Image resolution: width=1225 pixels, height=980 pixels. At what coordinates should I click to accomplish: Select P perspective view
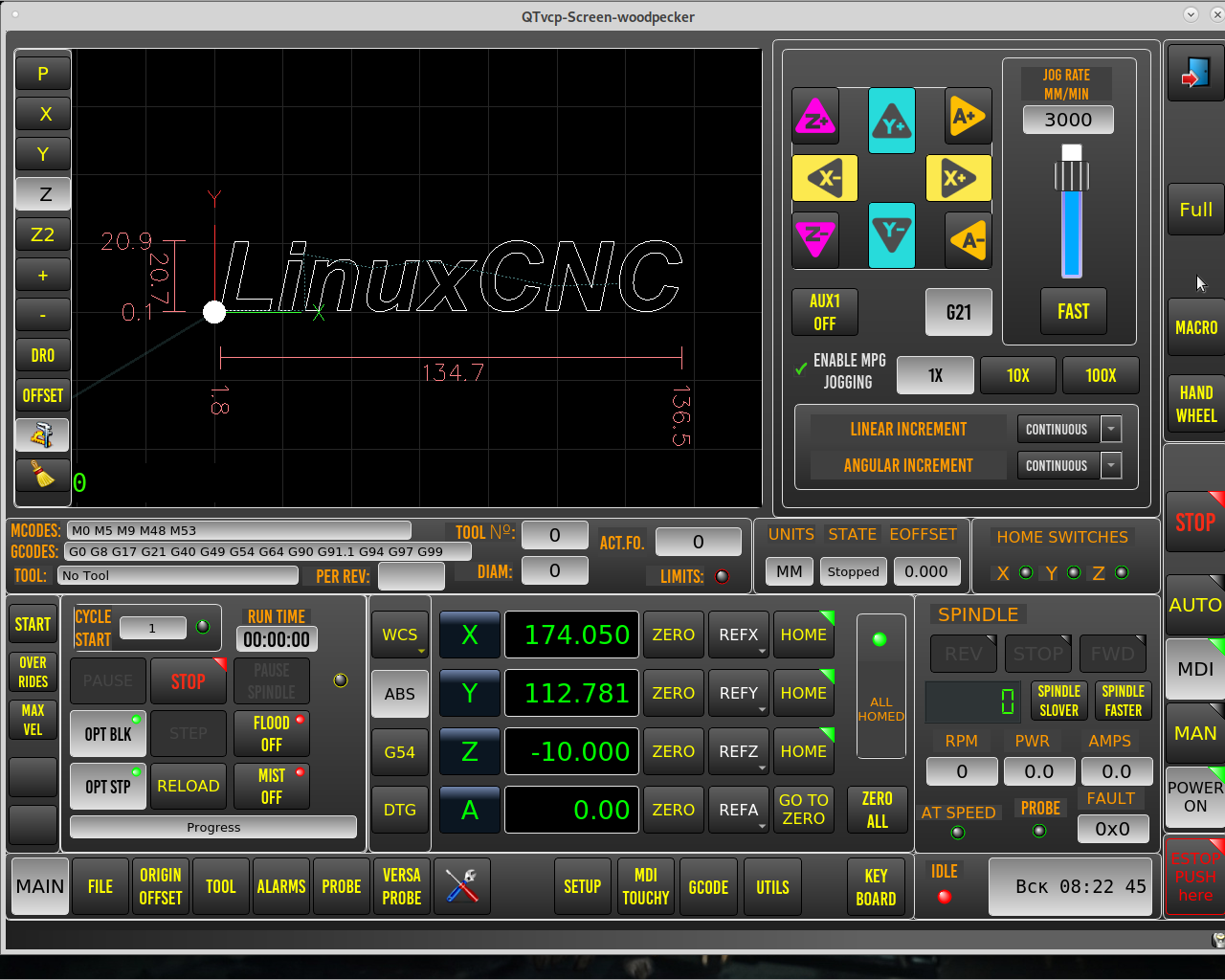pos(43,74)
